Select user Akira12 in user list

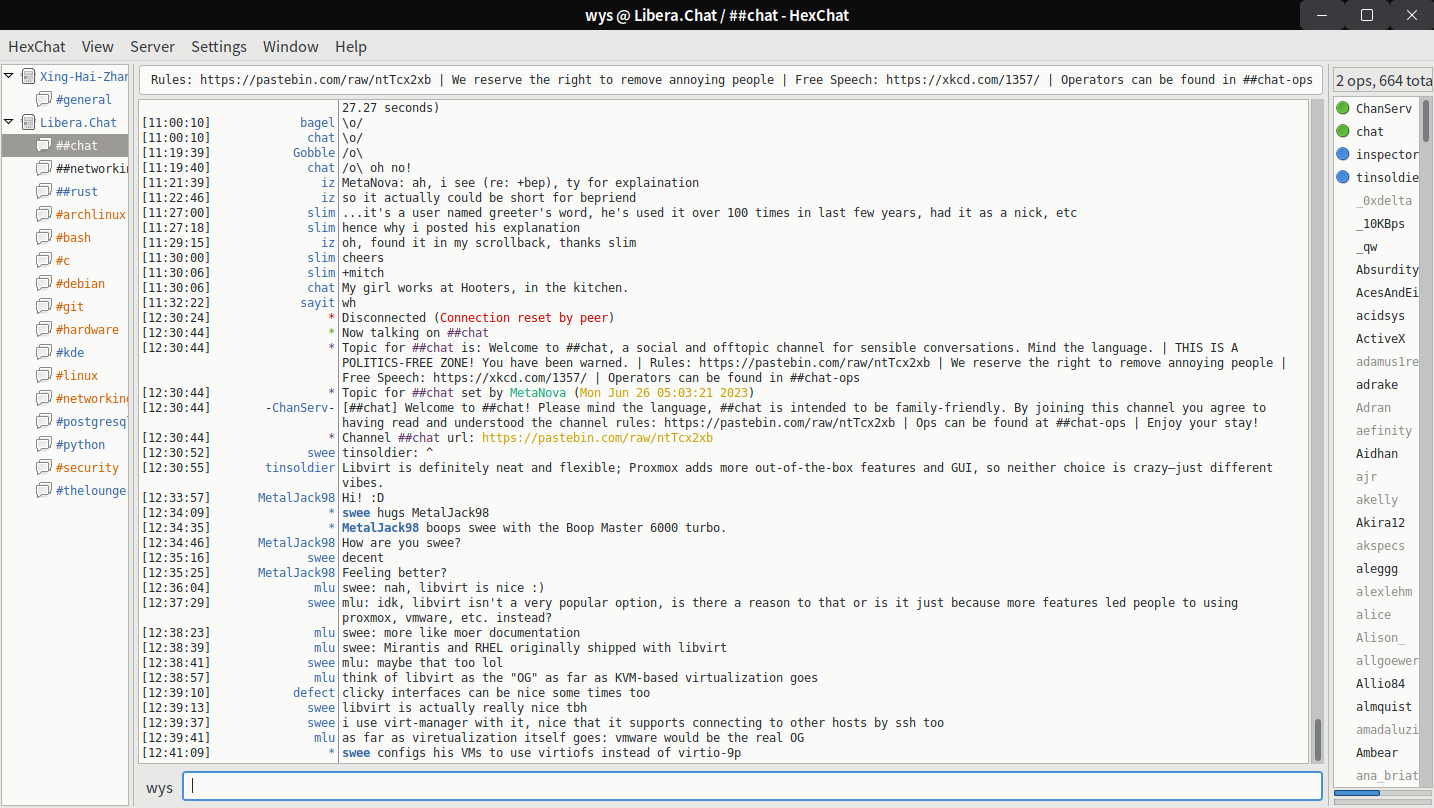(1380, 522)
